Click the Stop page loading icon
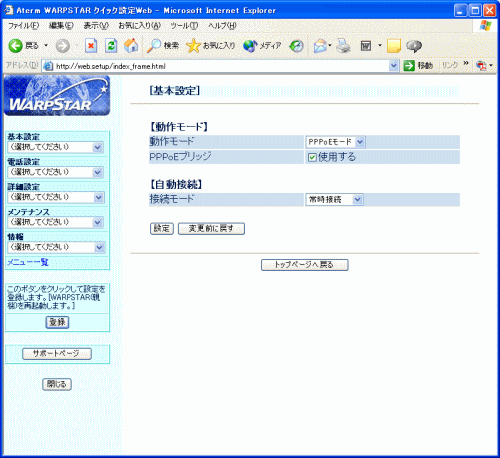The width and height of the screenshot is (500, 458). click(91, 46)
